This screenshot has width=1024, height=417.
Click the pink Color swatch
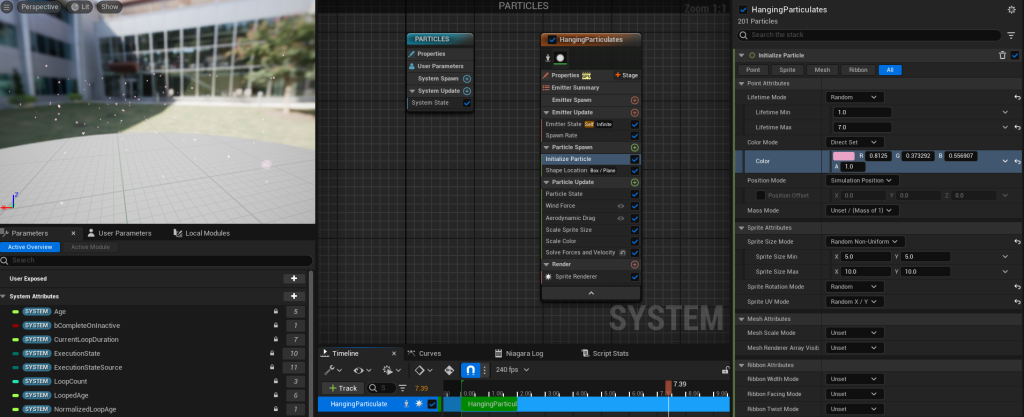pyautogui.click(x=843, y=157)
